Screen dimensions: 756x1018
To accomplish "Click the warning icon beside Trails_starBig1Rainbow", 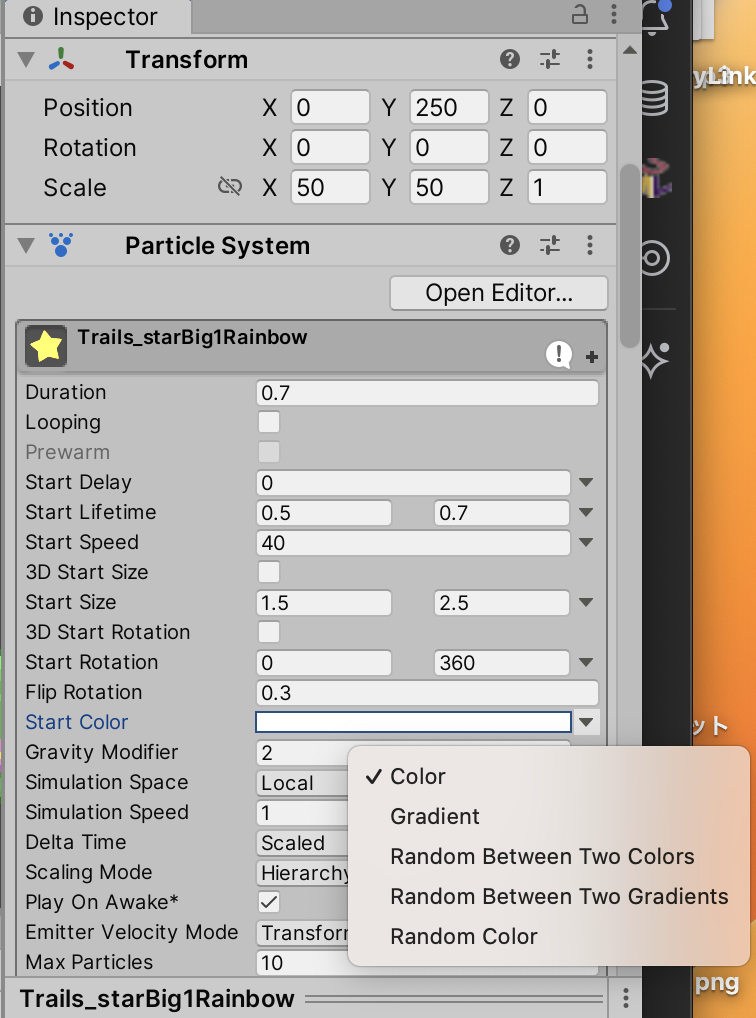I will (559, 355).
